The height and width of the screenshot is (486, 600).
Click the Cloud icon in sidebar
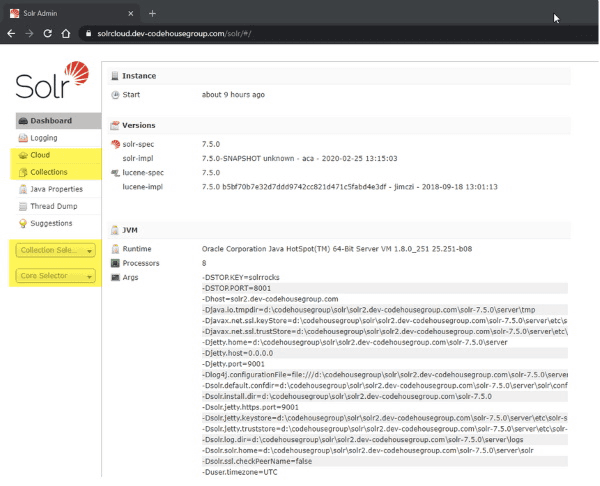click(x=23, y=155)
